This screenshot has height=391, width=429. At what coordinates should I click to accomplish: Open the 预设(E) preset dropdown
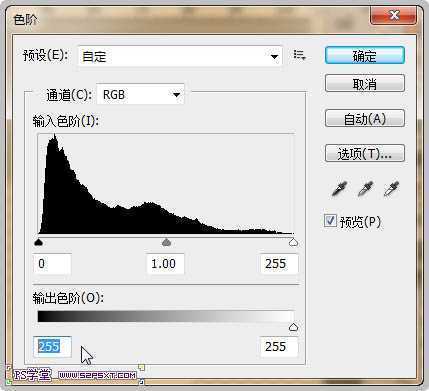180,56
